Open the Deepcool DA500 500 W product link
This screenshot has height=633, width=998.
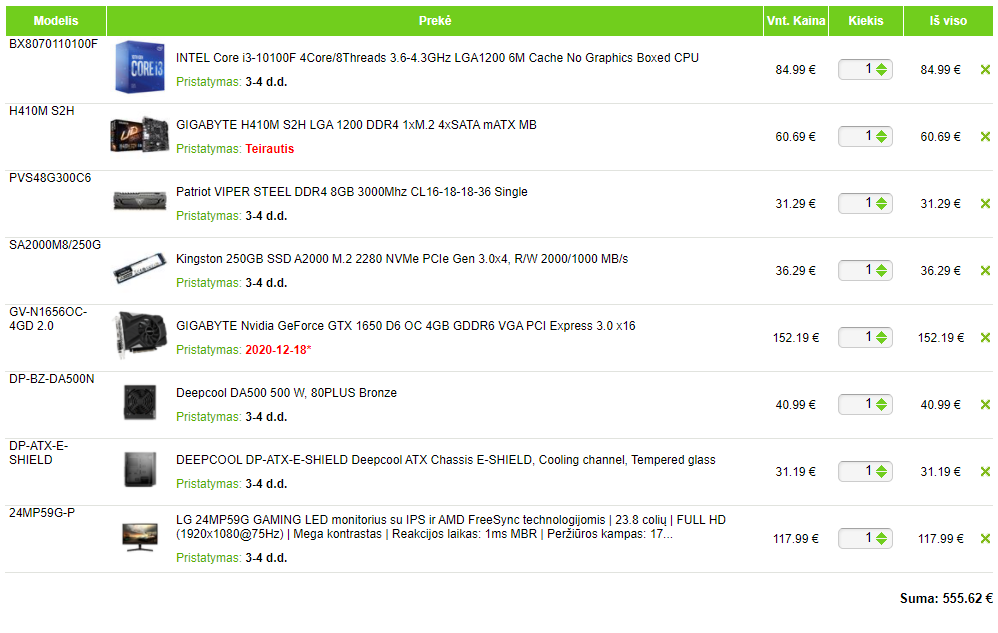(x=286, y=393)
